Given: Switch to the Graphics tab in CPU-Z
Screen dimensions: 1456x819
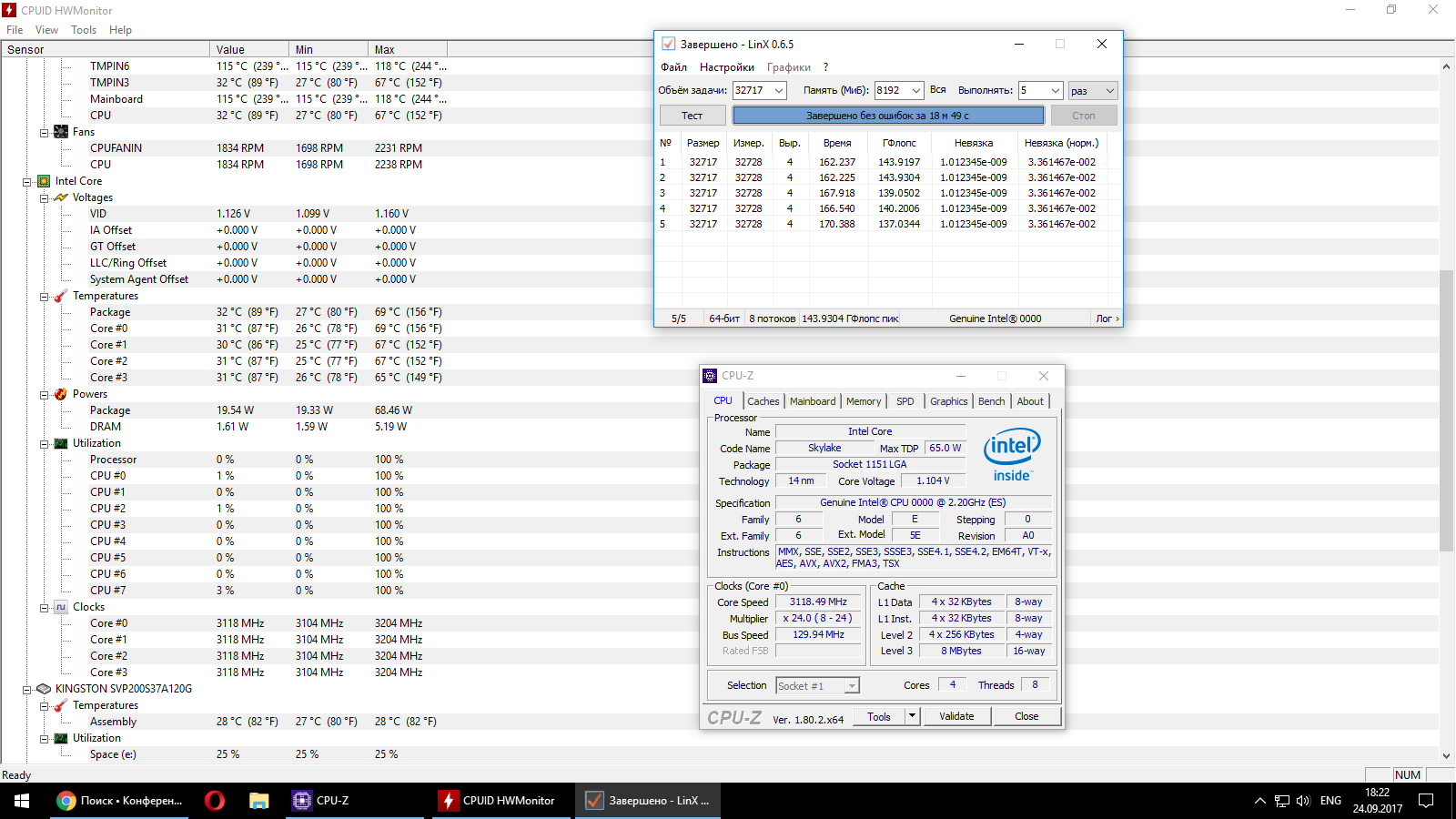Looking at the screenshot, I should [949, 401].
